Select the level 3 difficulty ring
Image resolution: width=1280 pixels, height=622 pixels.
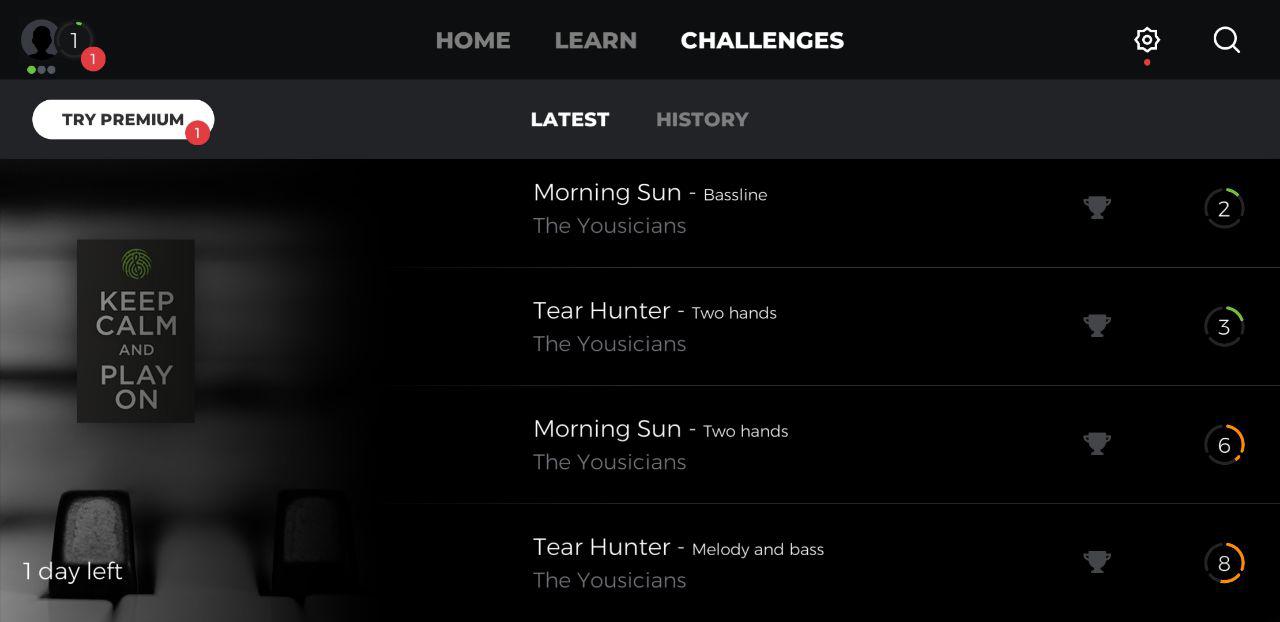(x=1224, y=326)
